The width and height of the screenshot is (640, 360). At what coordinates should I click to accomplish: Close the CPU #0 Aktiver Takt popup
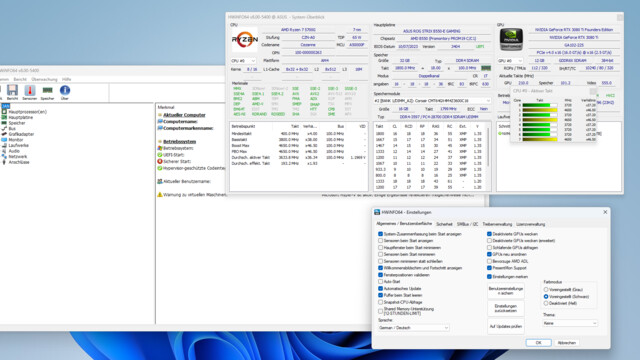point(593,91)
